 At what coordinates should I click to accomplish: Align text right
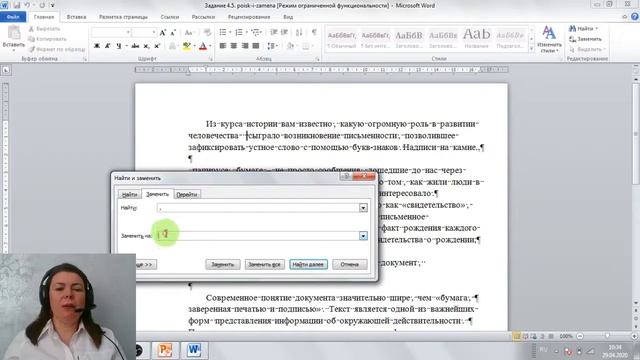pos(244,46)
